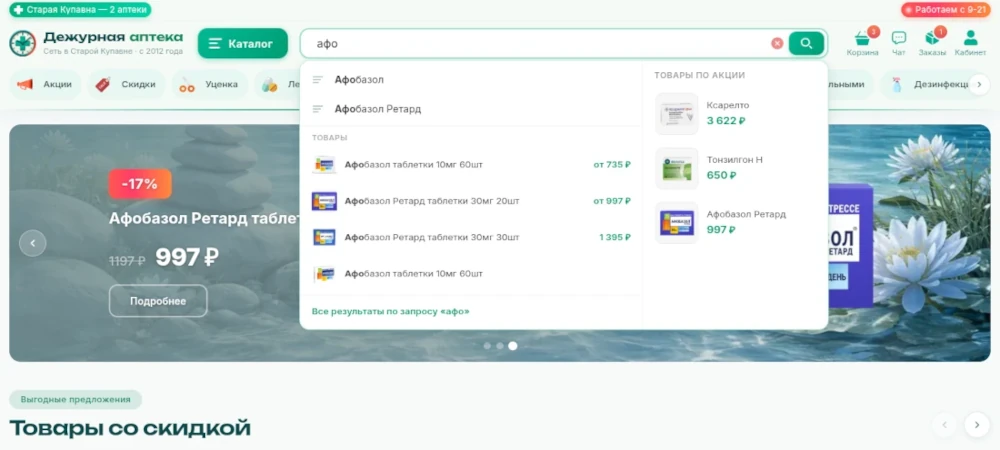The width and height of the screenshot is (1000, 450).
Task: Click the price tag icon on Скидки chip
Action: (103, 84)
